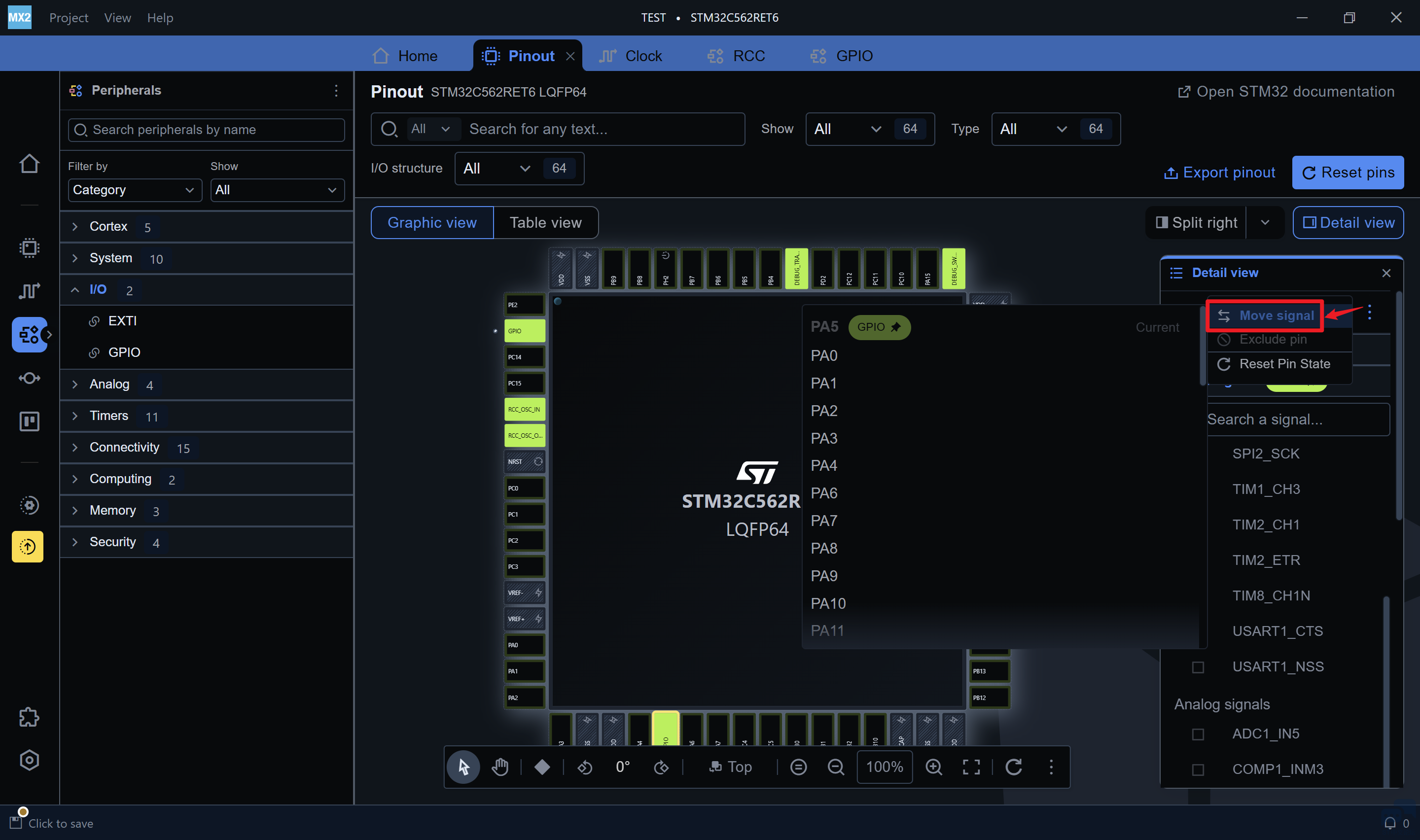The width and height of the screenshot is (1420, 840).
Task: Click the save icon in the status bar
Action: (16, 822)
